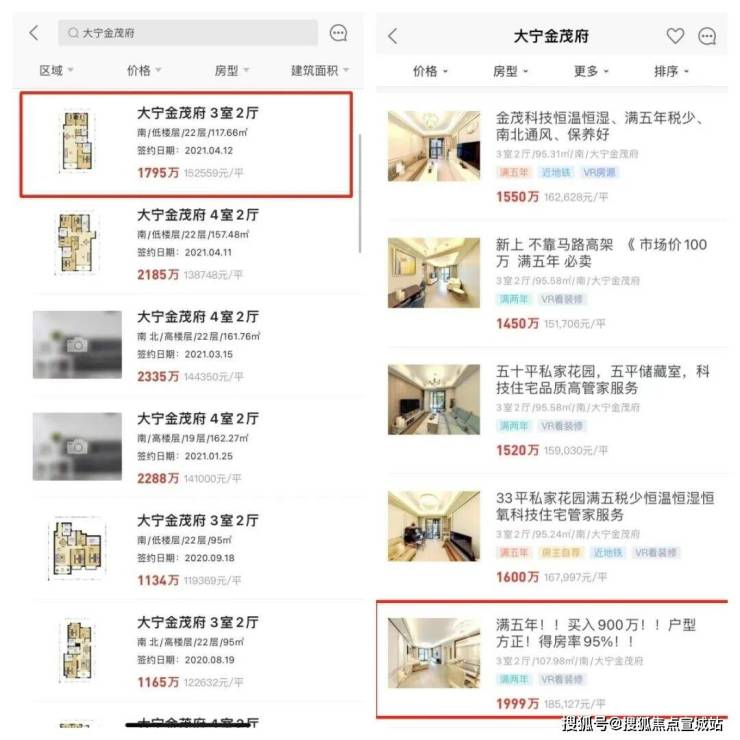Tap the blurred photo of 2335万 listing
This screenshot has height=740, width=740.
[x=77, y=345]
